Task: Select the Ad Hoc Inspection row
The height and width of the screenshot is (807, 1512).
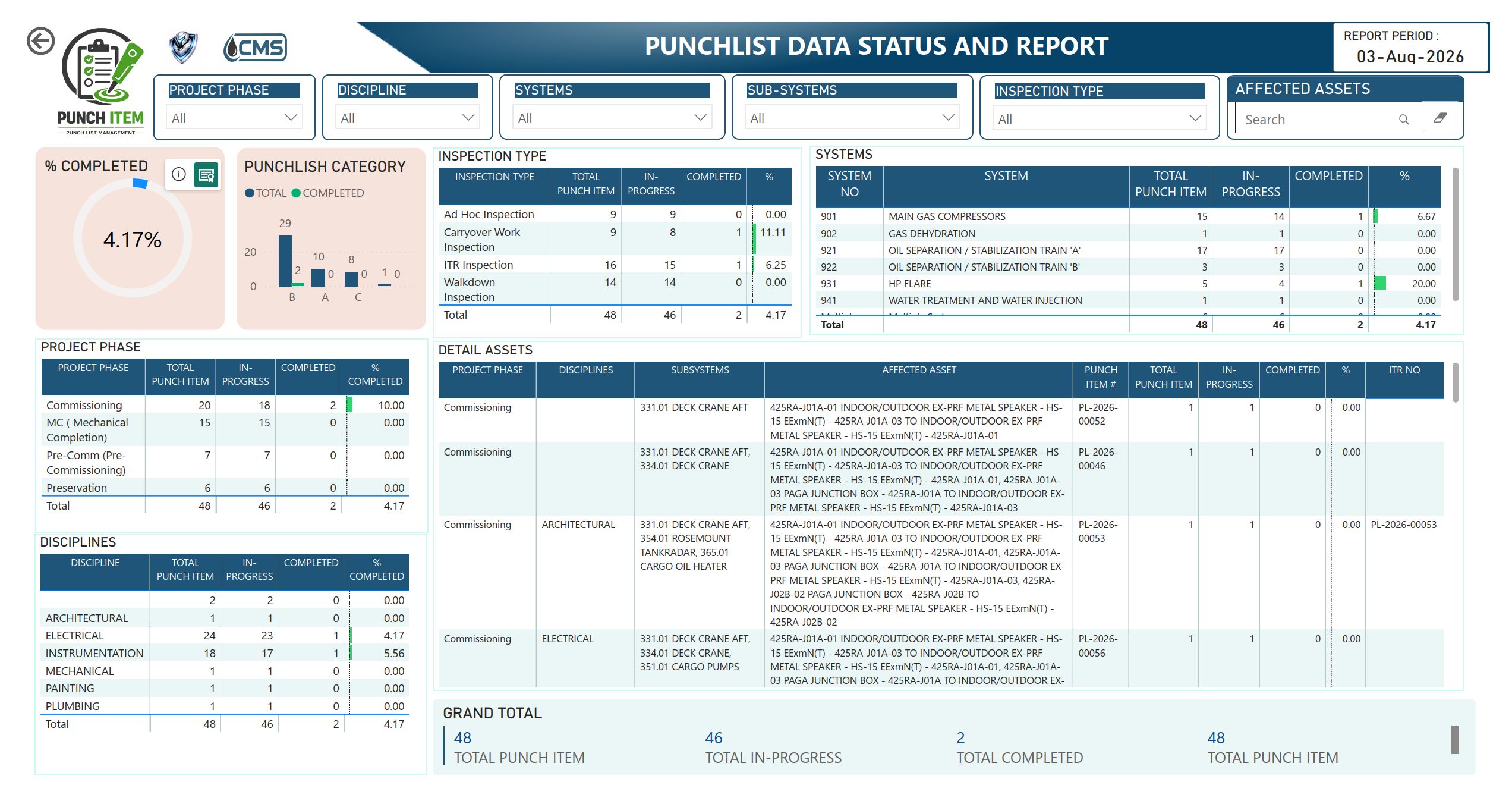Action: click(x=615, y=214)
